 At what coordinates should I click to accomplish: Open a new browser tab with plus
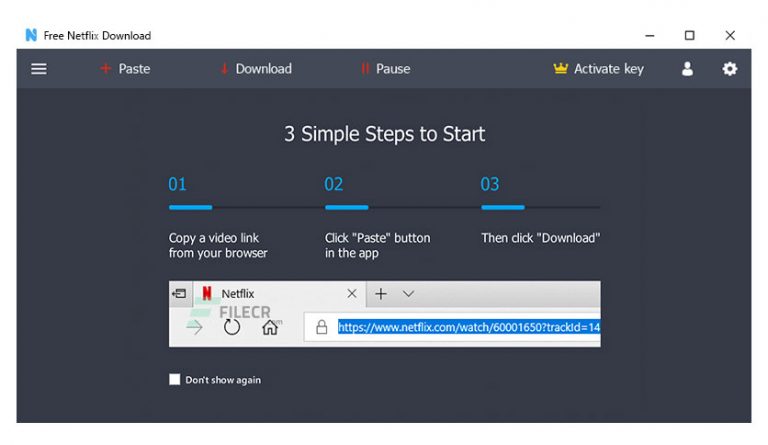pyautogui.click(x=381, y=294)
